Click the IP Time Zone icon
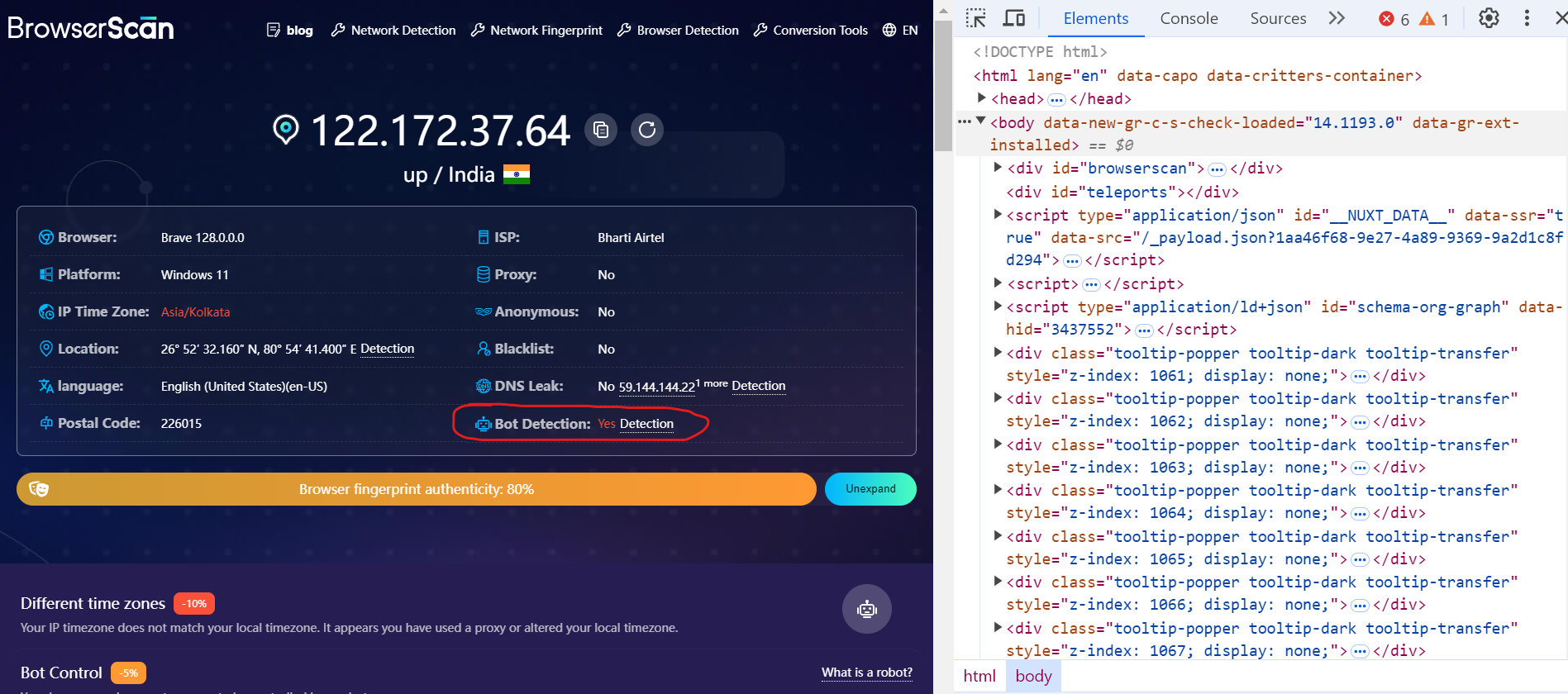This screenshot has height=694, width=1568. coord(46,311)
